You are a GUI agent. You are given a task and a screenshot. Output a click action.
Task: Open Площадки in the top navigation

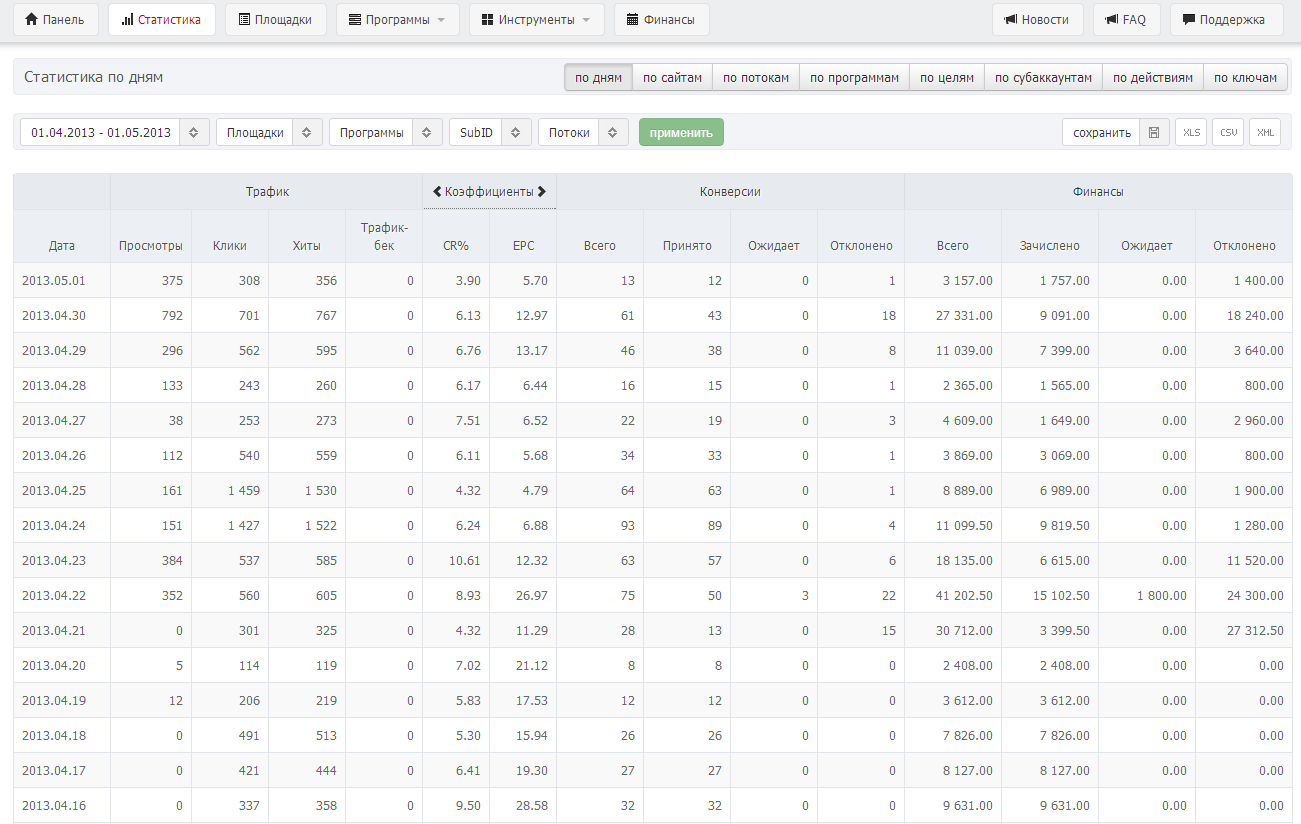click(x=275, y=19)
